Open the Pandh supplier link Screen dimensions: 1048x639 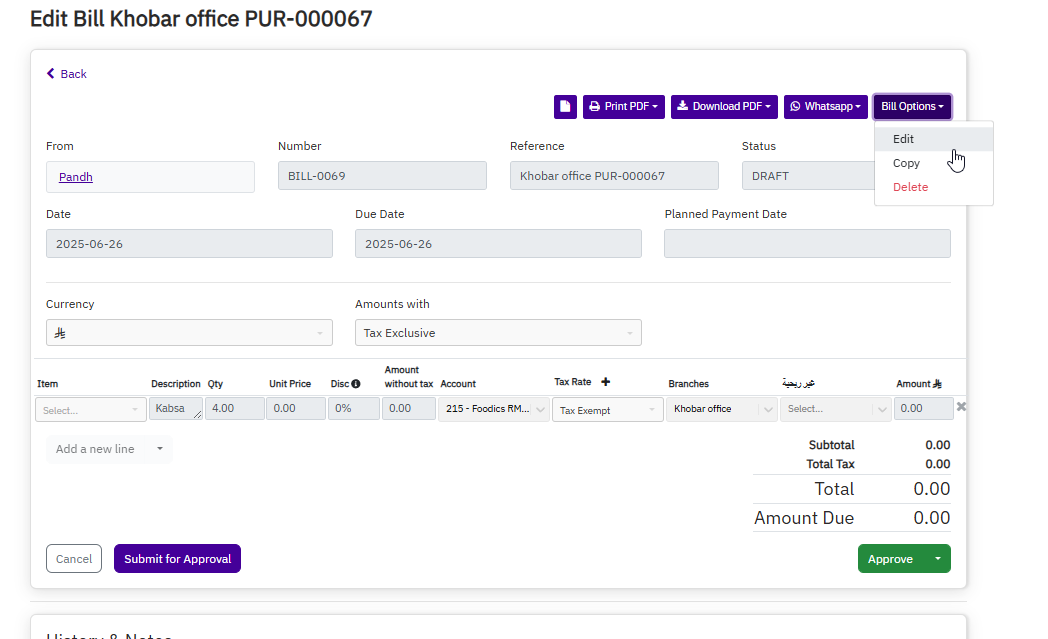(x=76, y=177)
